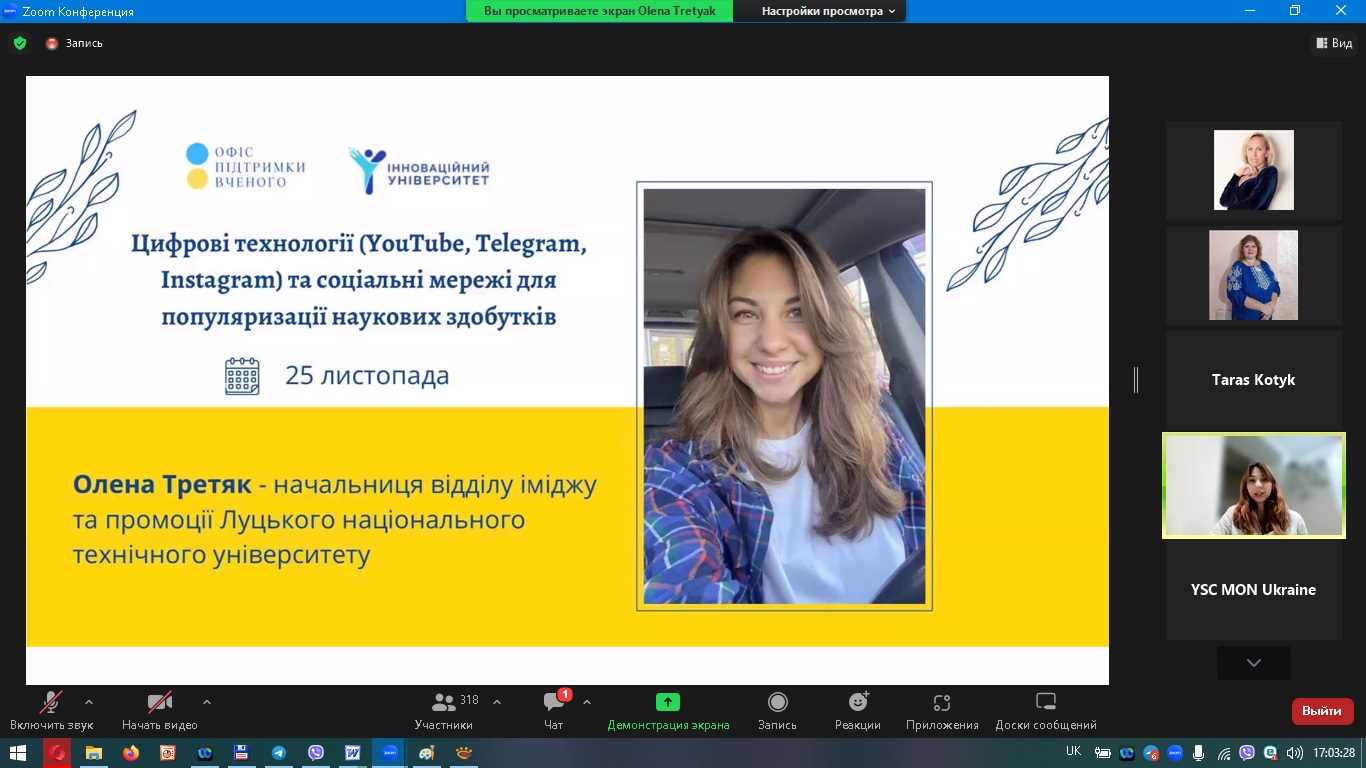Image resolution: width=1366 pixels, height=768 pixels.
Task: Expand audio options arrow beside Включить звук
Action: tap(89, 702)
